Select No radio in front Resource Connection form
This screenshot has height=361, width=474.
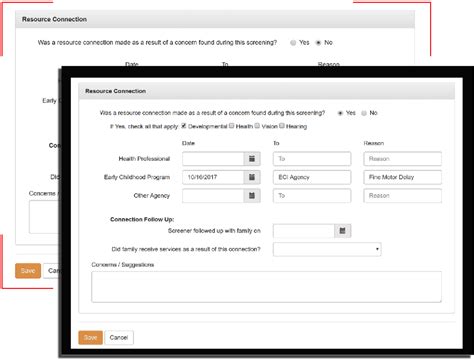tap(364, 113)
